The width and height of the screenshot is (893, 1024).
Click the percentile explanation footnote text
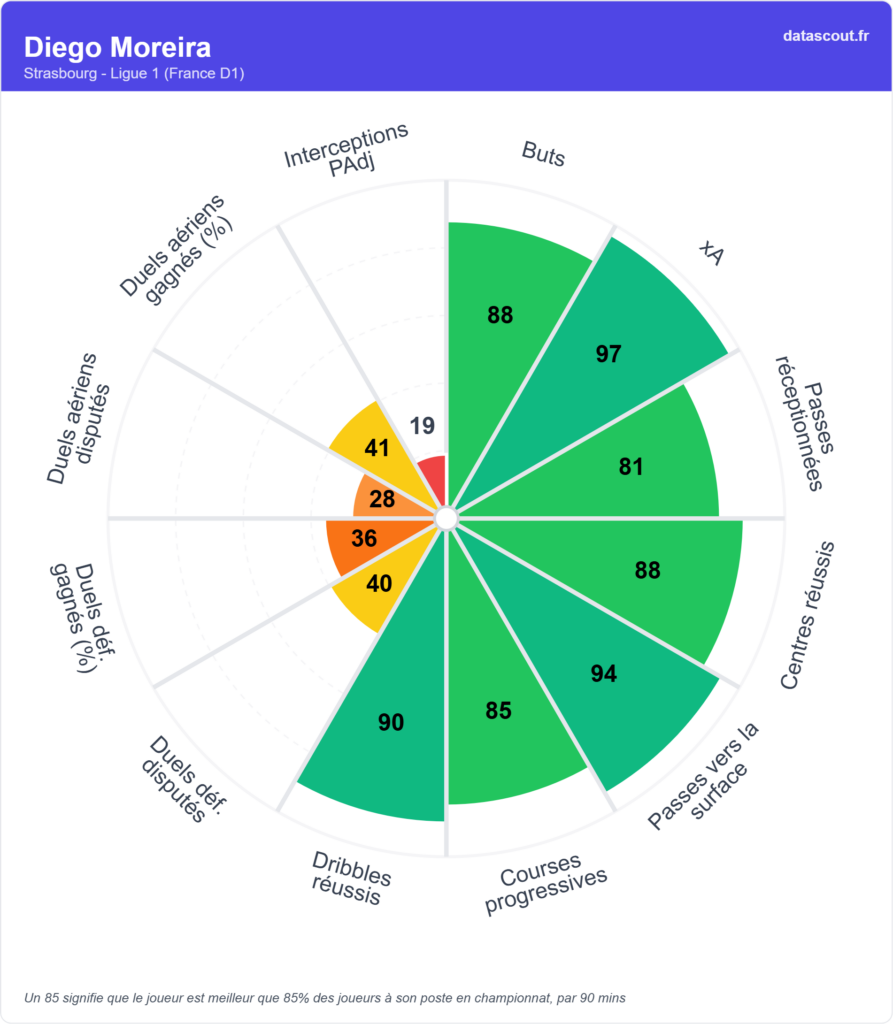[x=325, y=997]
